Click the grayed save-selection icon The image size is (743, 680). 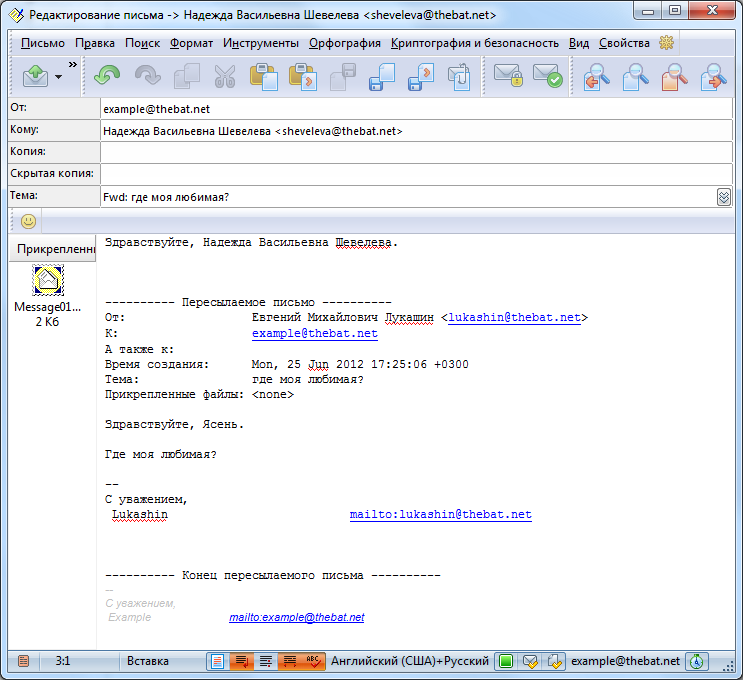pyautogui.click(x=343, y=76)
